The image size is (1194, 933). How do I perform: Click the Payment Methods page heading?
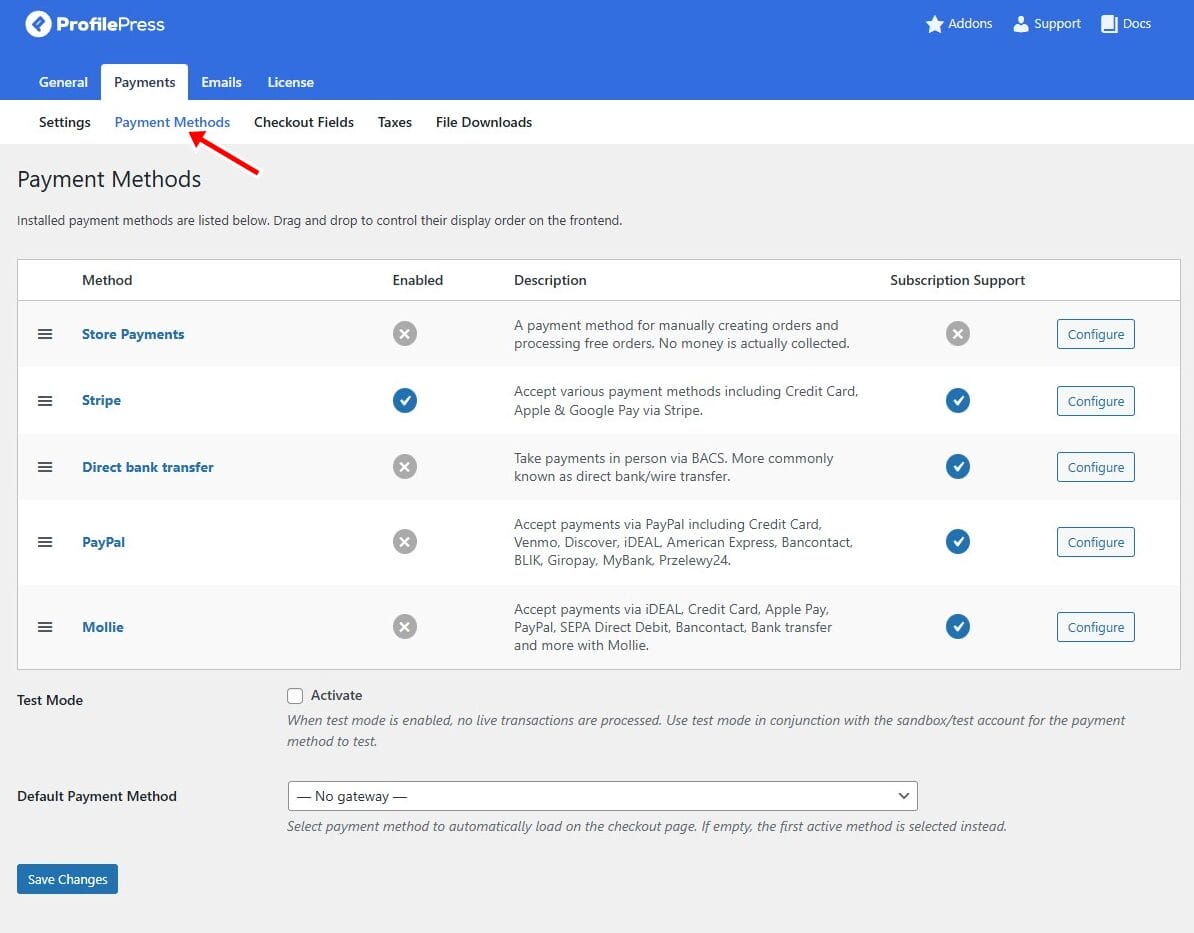click(x=109, y=179)
